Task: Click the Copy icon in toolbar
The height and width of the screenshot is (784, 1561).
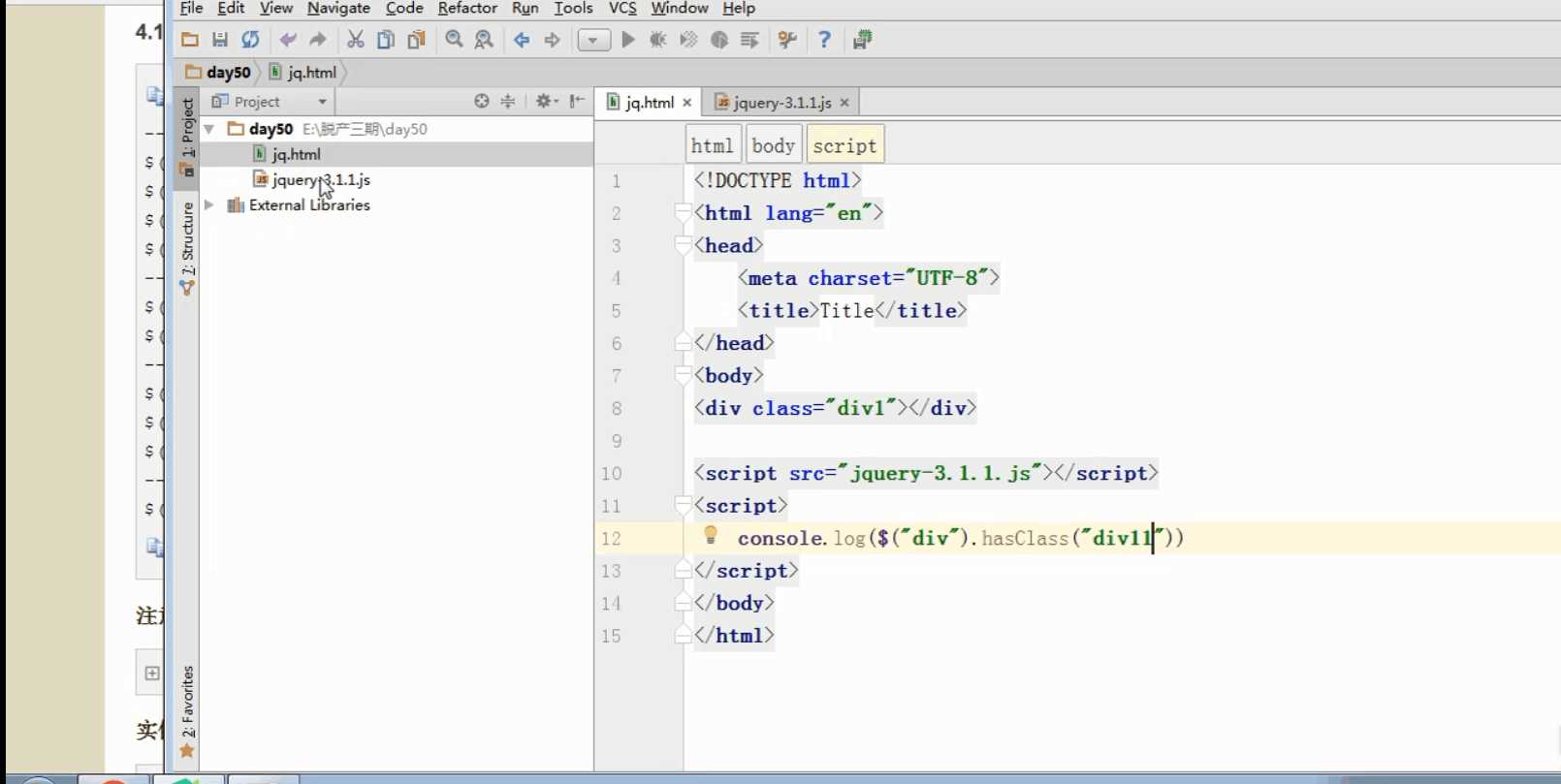Action: [386, 40]
